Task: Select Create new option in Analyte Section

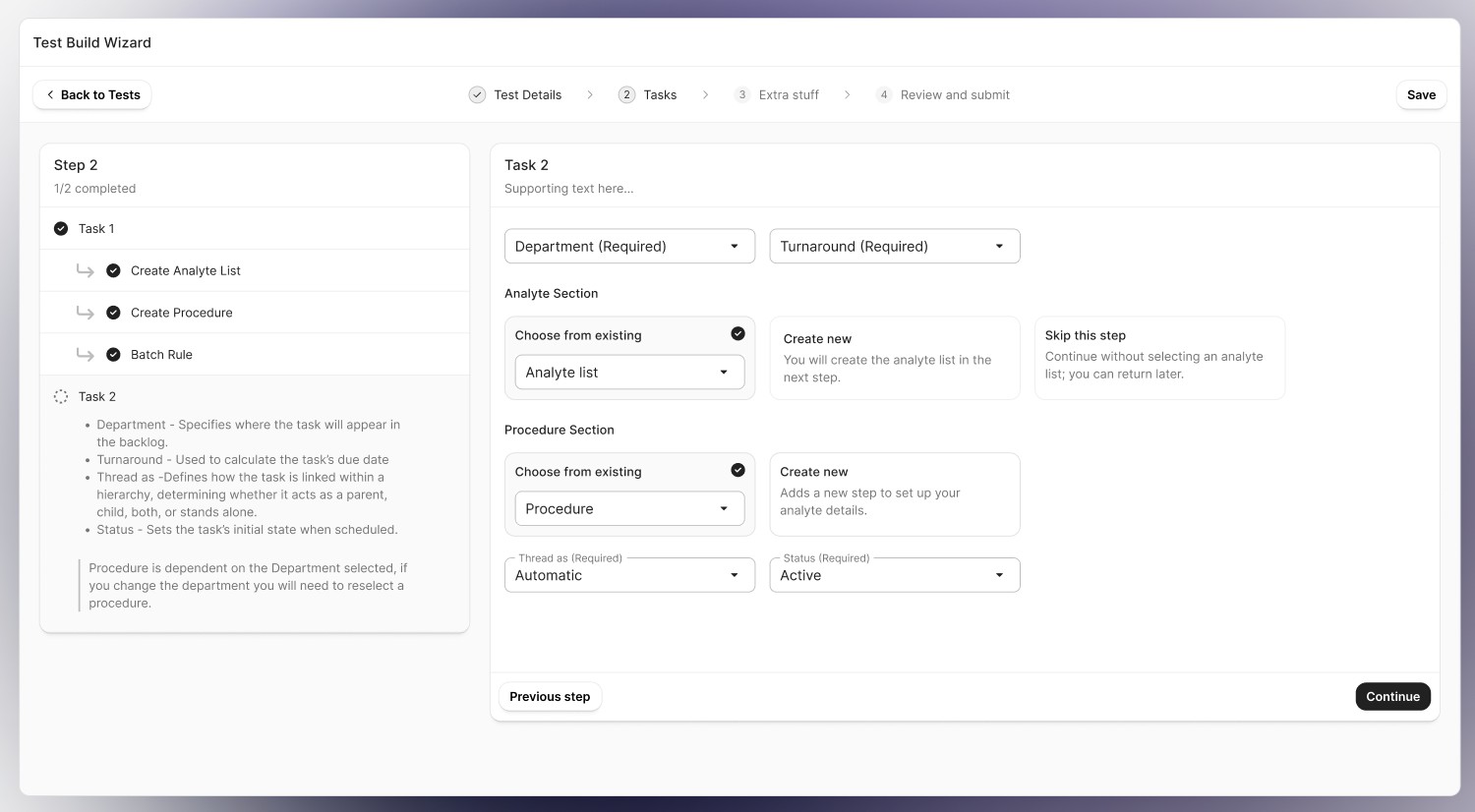Action: pos(894,358)
